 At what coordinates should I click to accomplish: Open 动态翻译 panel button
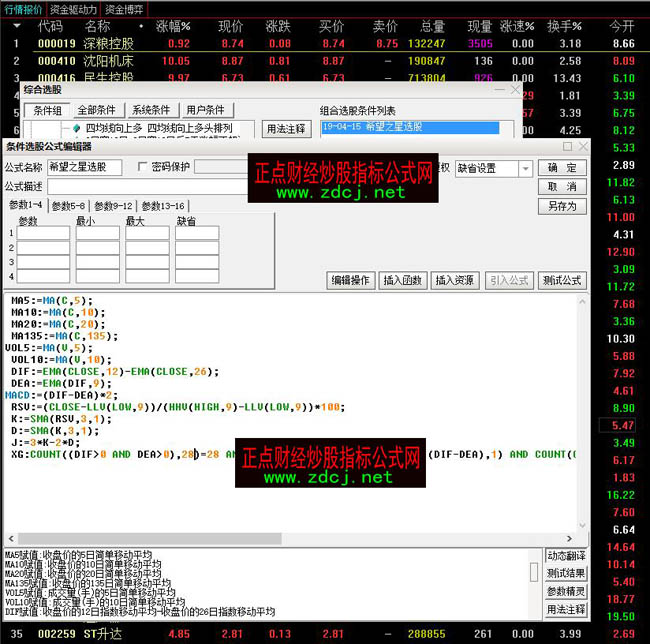tap(566, 555)
